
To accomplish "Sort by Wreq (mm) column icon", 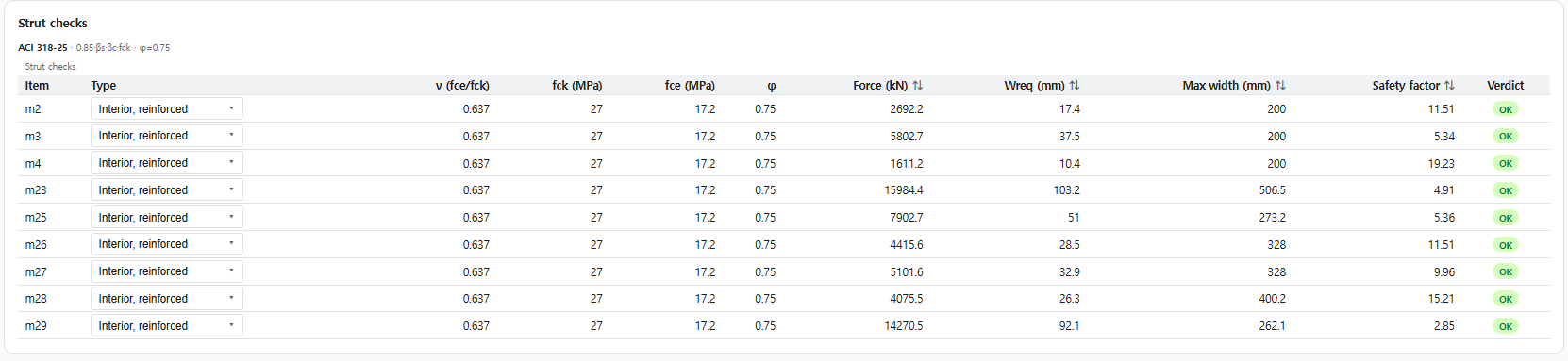I will pos(1074,86).
